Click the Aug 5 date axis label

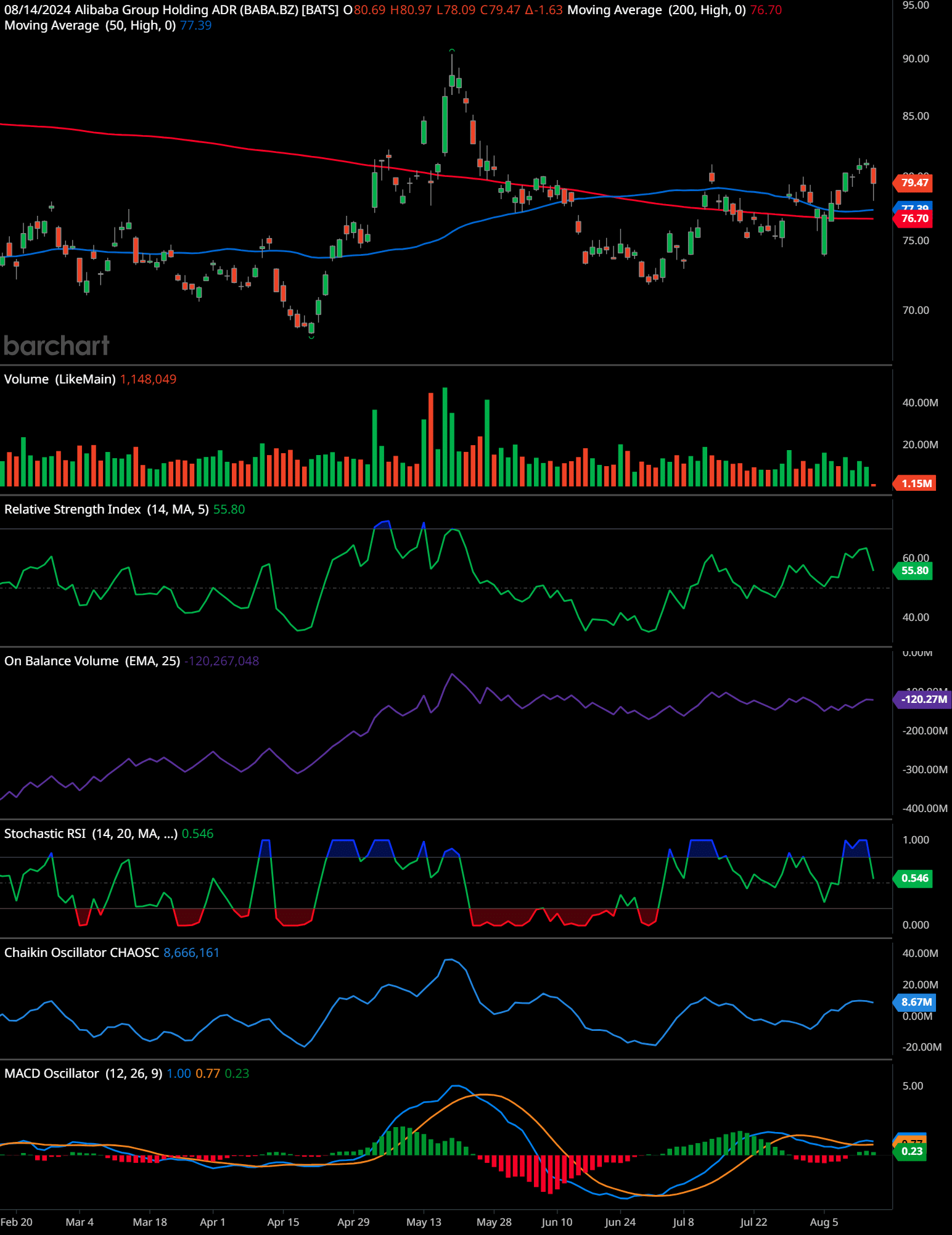pyautogui.click(x=824, y=1222)
